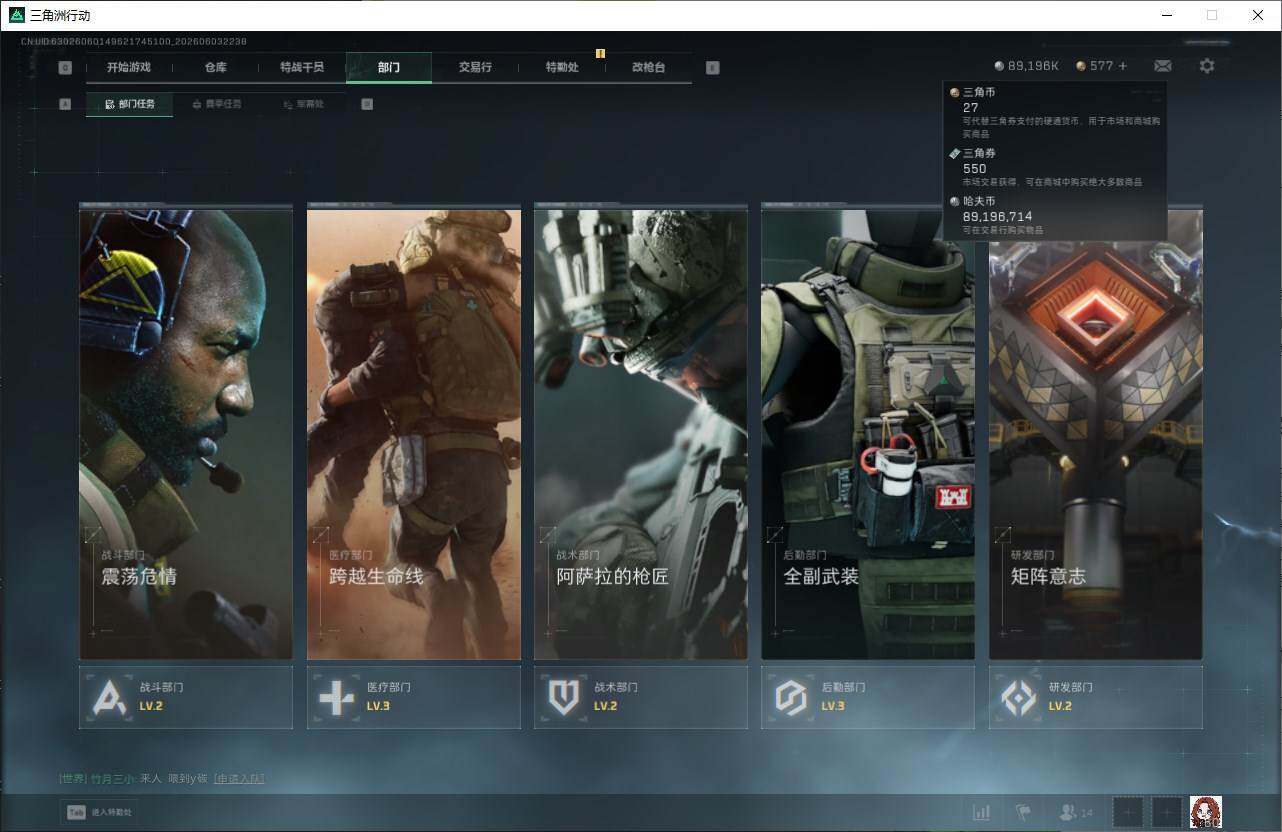This screenshot has height=832, width=1282.
Task: Select the third sub-tab in mission row
Action: [303, 104]
